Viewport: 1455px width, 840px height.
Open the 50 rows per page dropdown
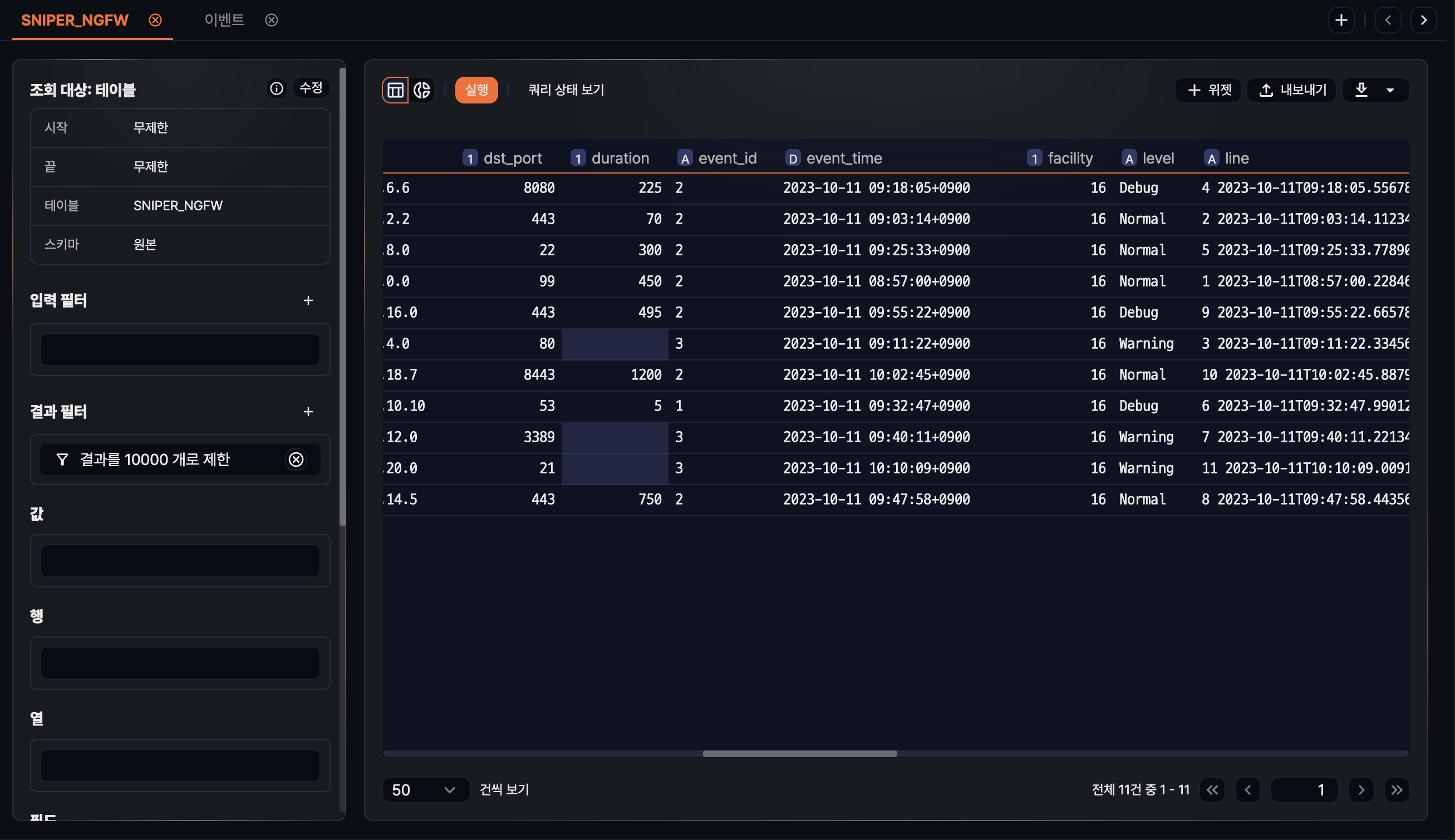tap(425, 790)
